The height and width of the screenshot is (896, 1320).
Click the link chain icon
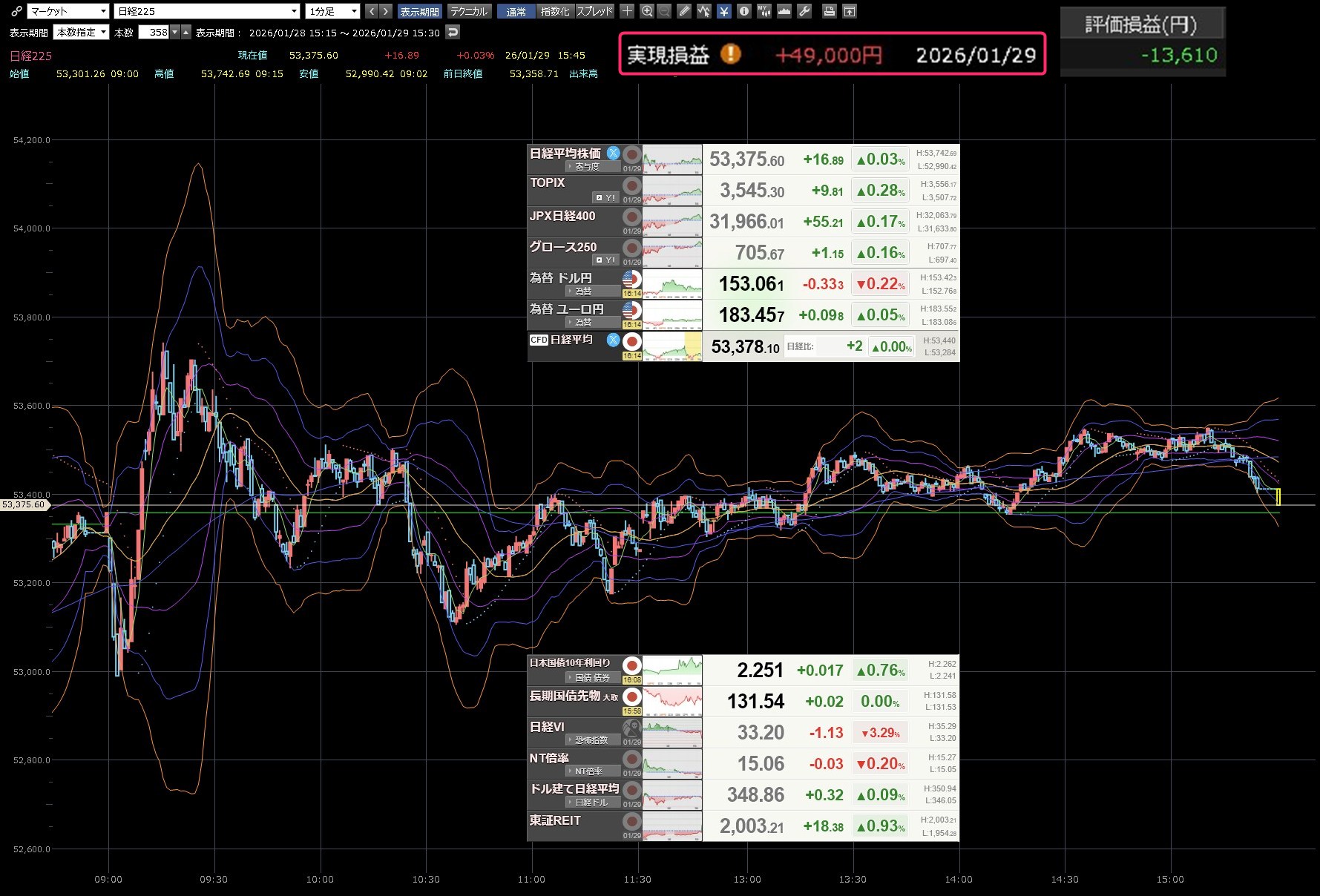[16, 11]
